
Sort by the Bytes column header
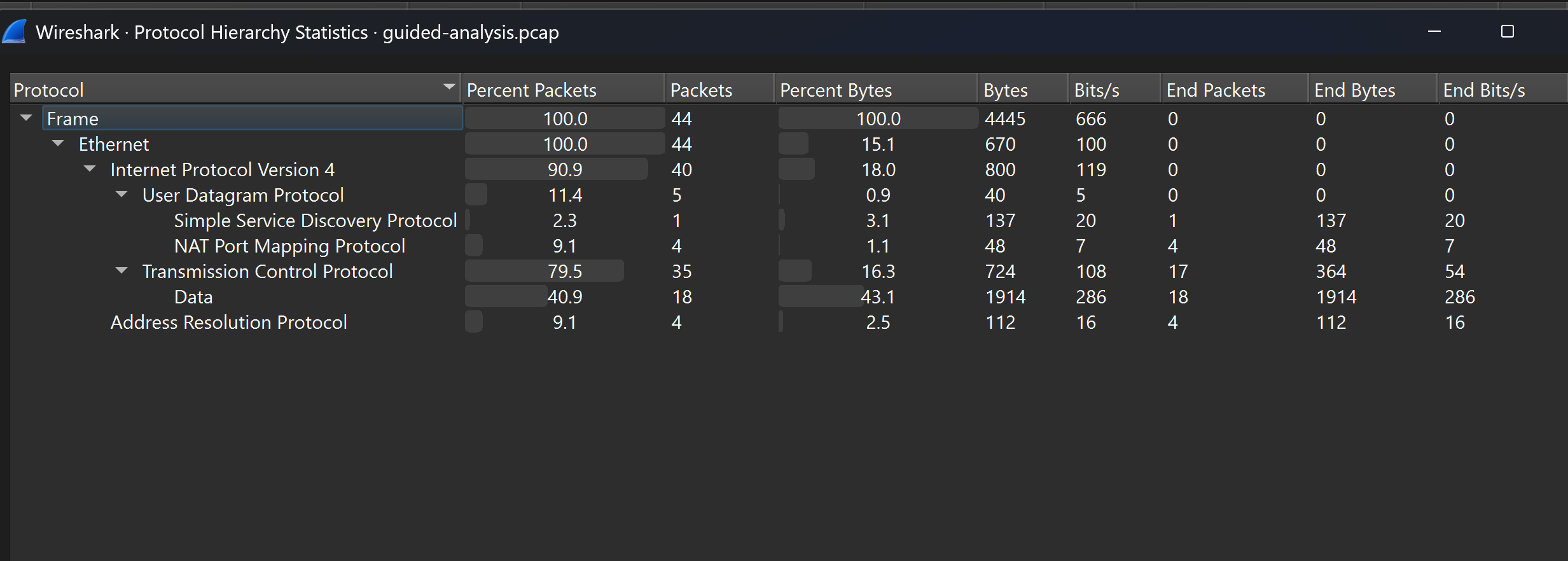[x=1023, y=90]
